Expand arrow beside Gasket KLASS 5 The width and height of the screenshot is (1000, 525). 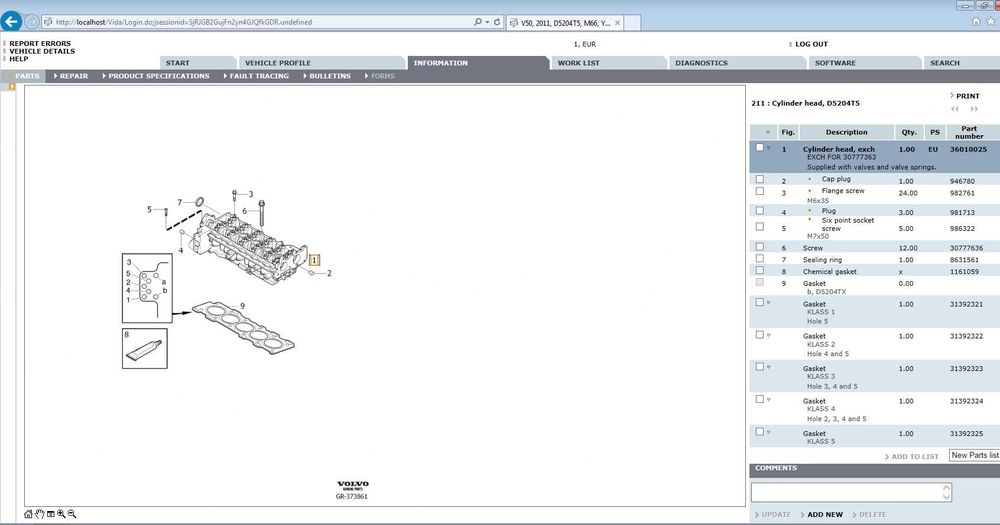768,433
